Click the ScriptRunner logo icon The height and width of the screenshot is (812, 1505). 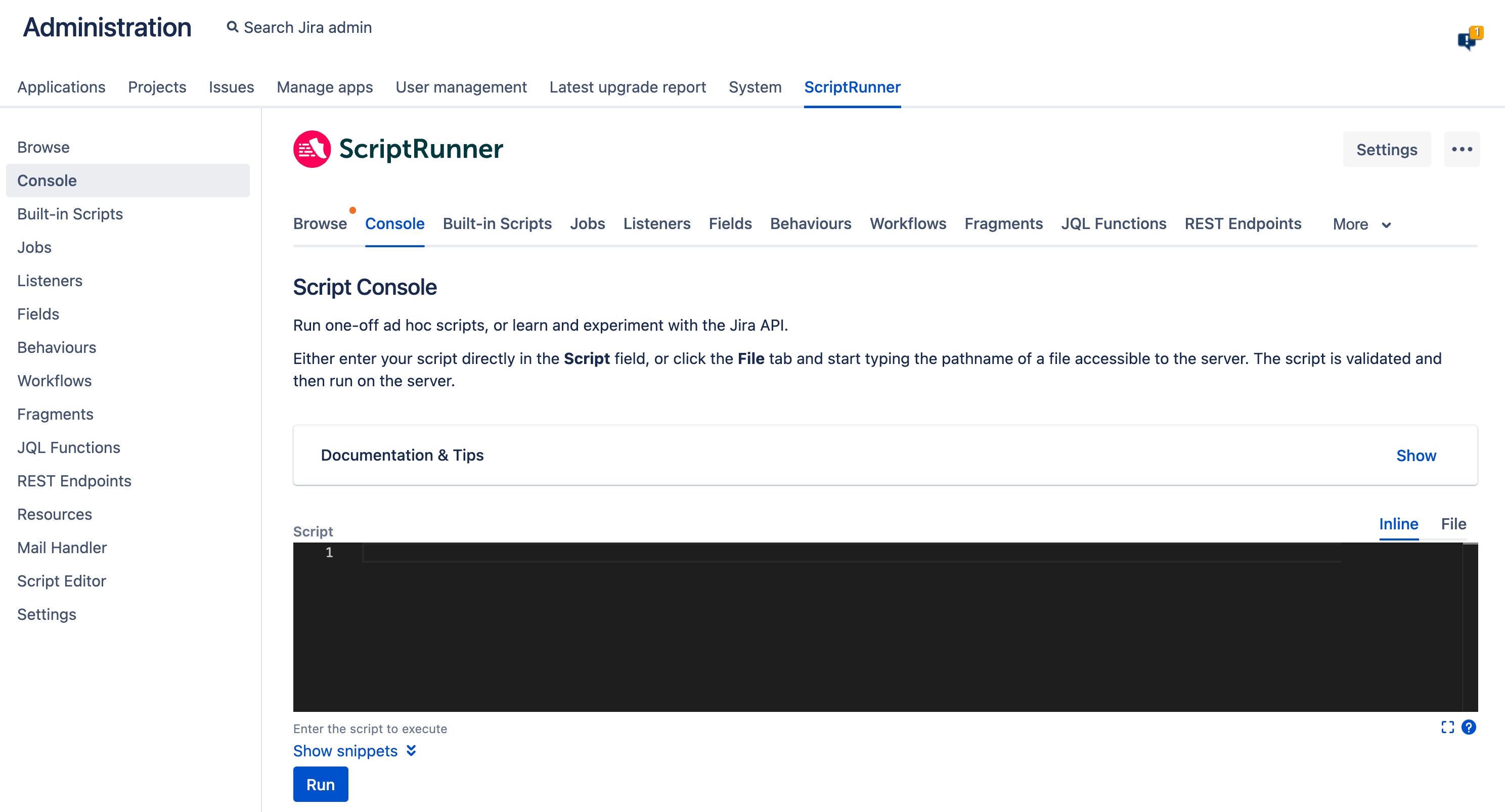pyautogui.click(x=312, y=149)
